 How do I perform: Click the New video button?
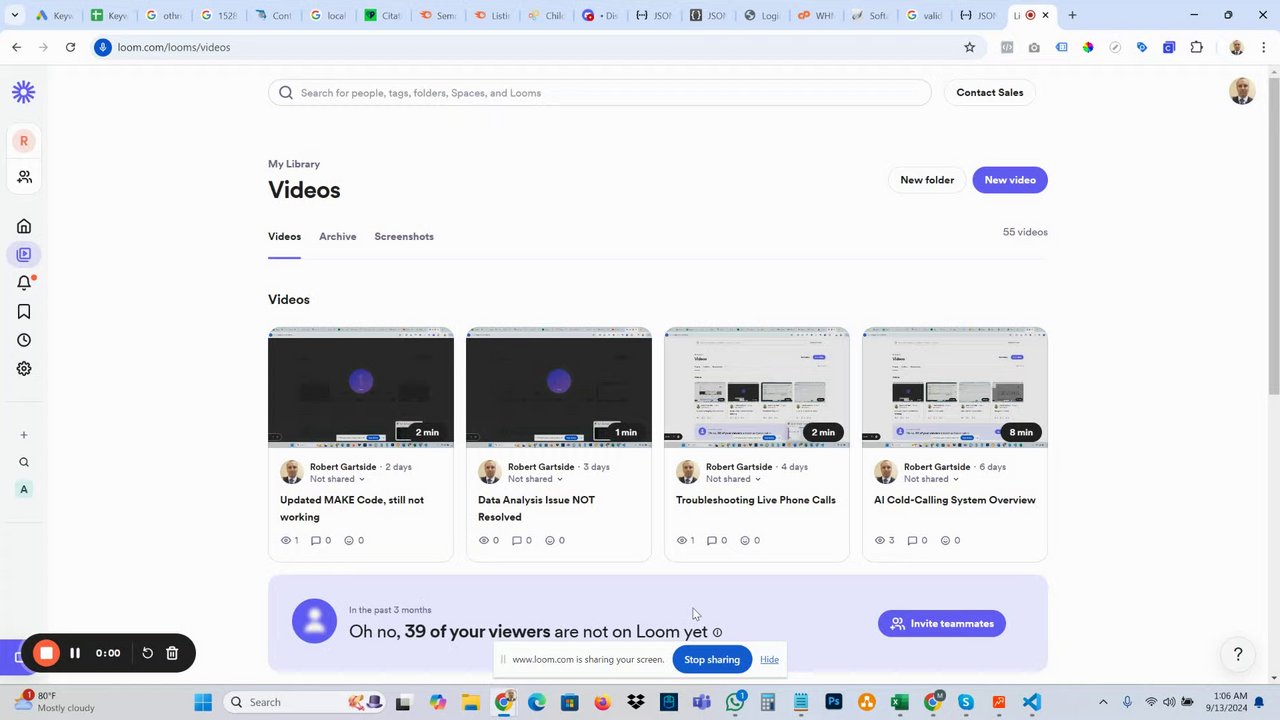pyautogui.click(x=1010, y=180)
